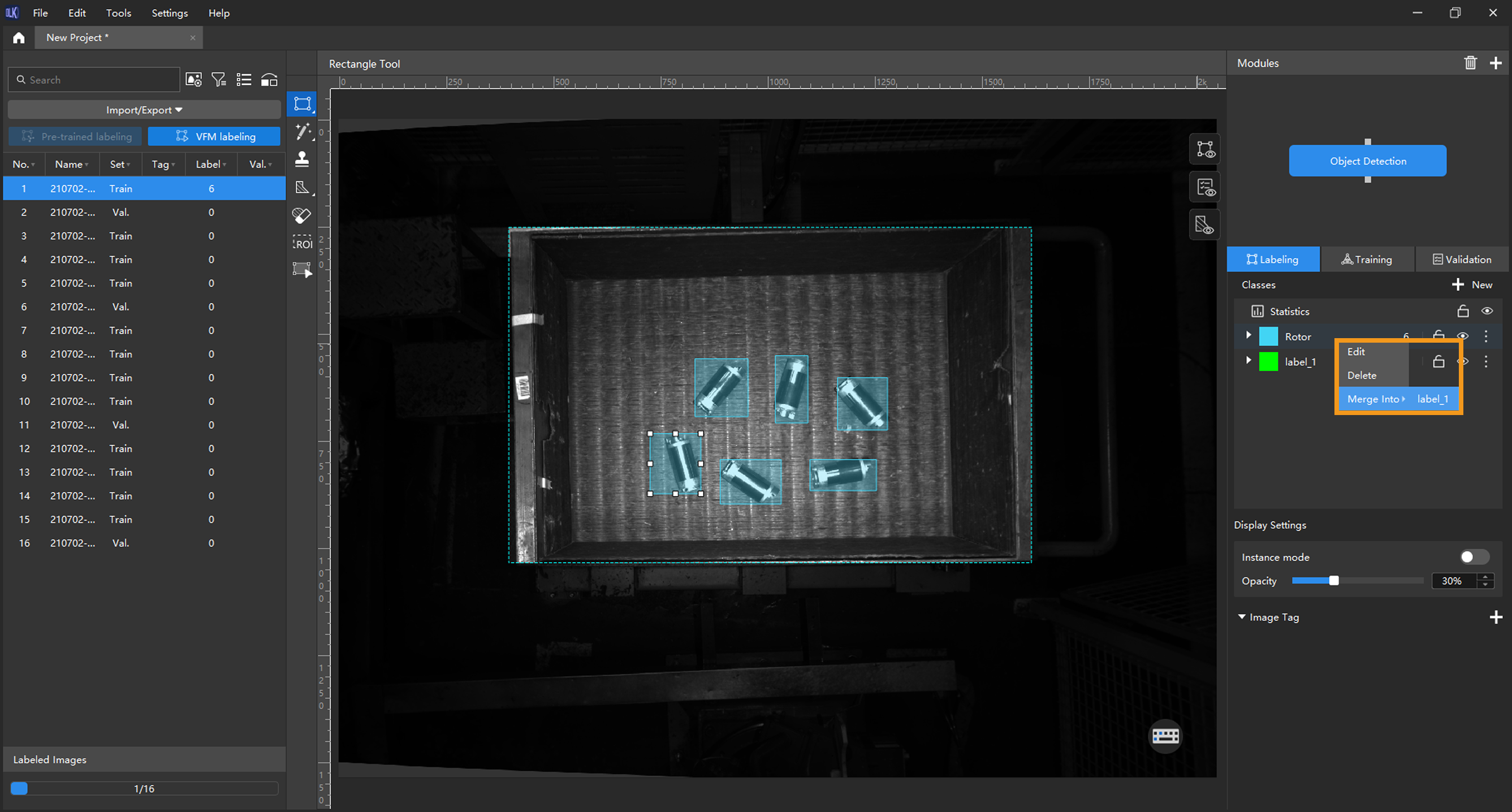Click the label_1 green color swatch
The image size is (1512, 812).
pyautogui.click(x=1268, y=362)
